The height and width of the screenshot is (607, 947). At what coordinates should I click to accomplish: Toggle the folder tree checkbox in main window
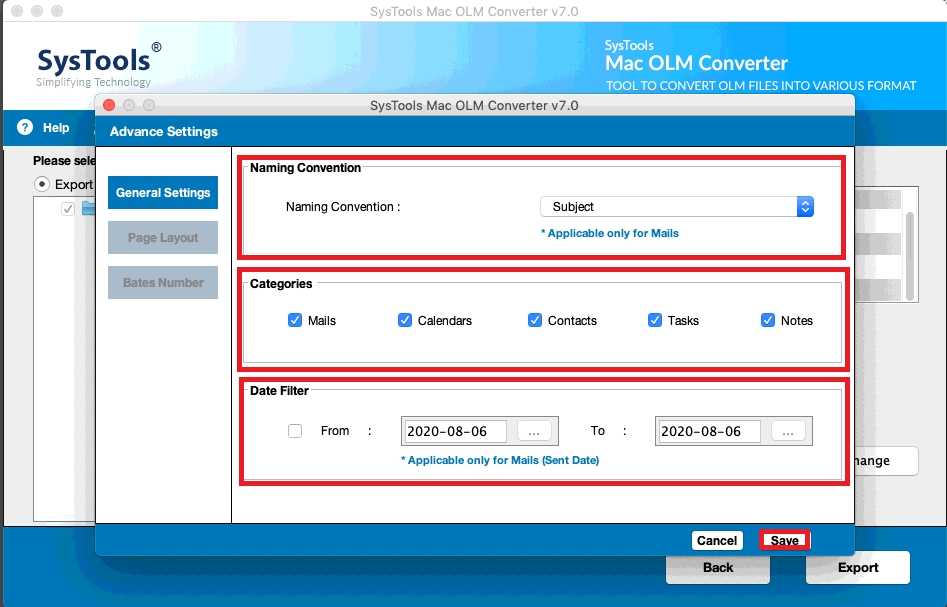[x=68, y=209]
